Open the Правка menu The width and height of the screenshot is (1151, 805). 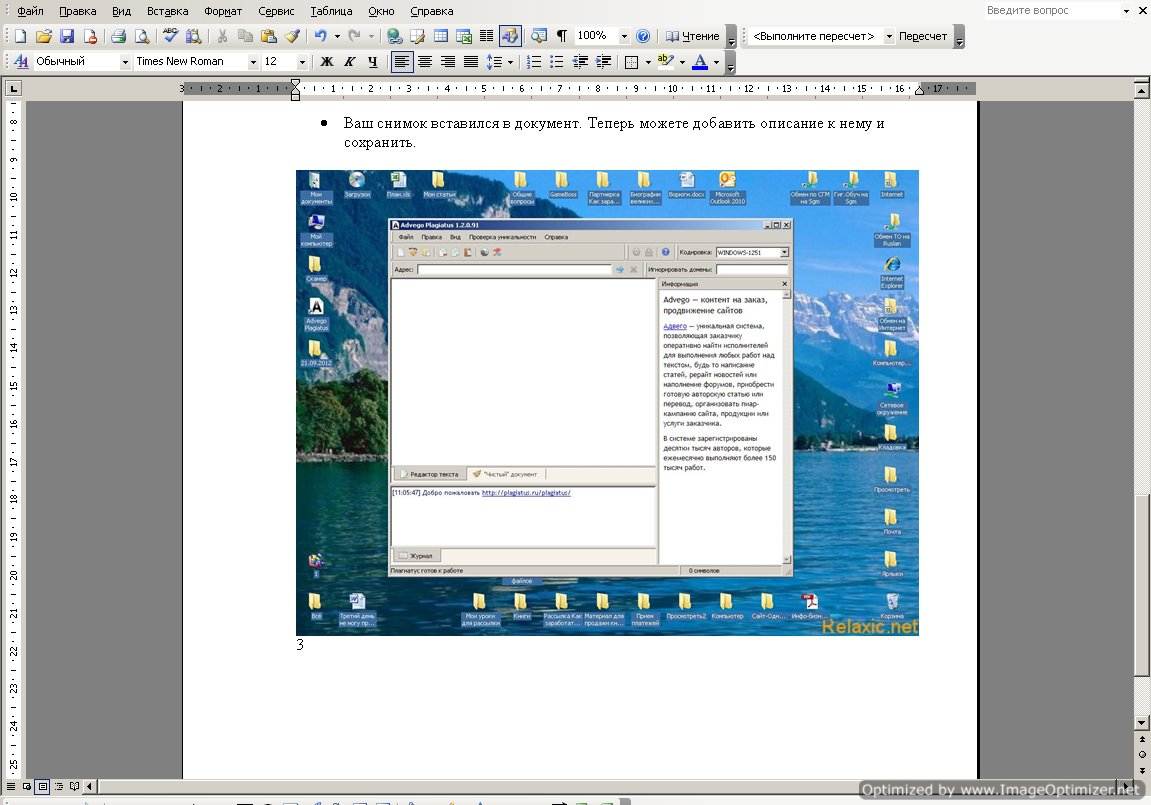pyautogui.click(x=78, y=11)
